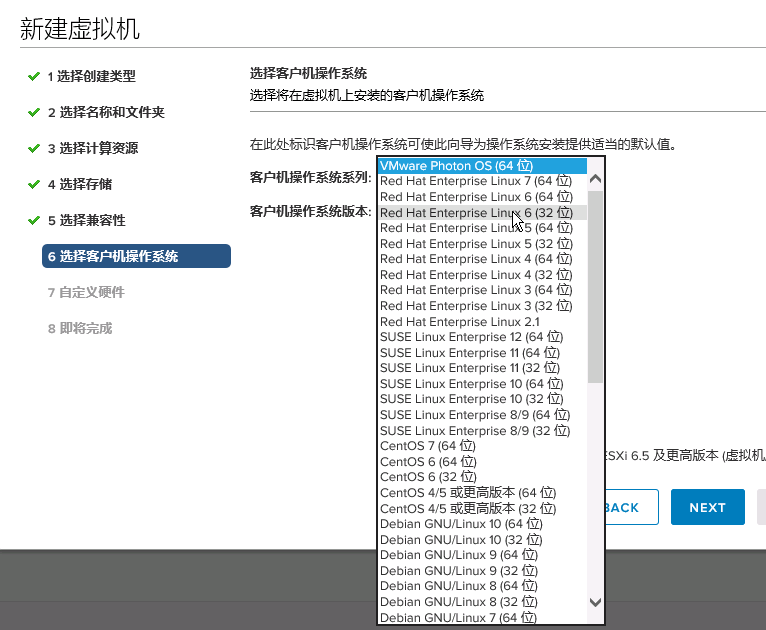
Task: Choose Red Hat Enterprise Linux 7 (64 位)
Action: tap(483, 181)
